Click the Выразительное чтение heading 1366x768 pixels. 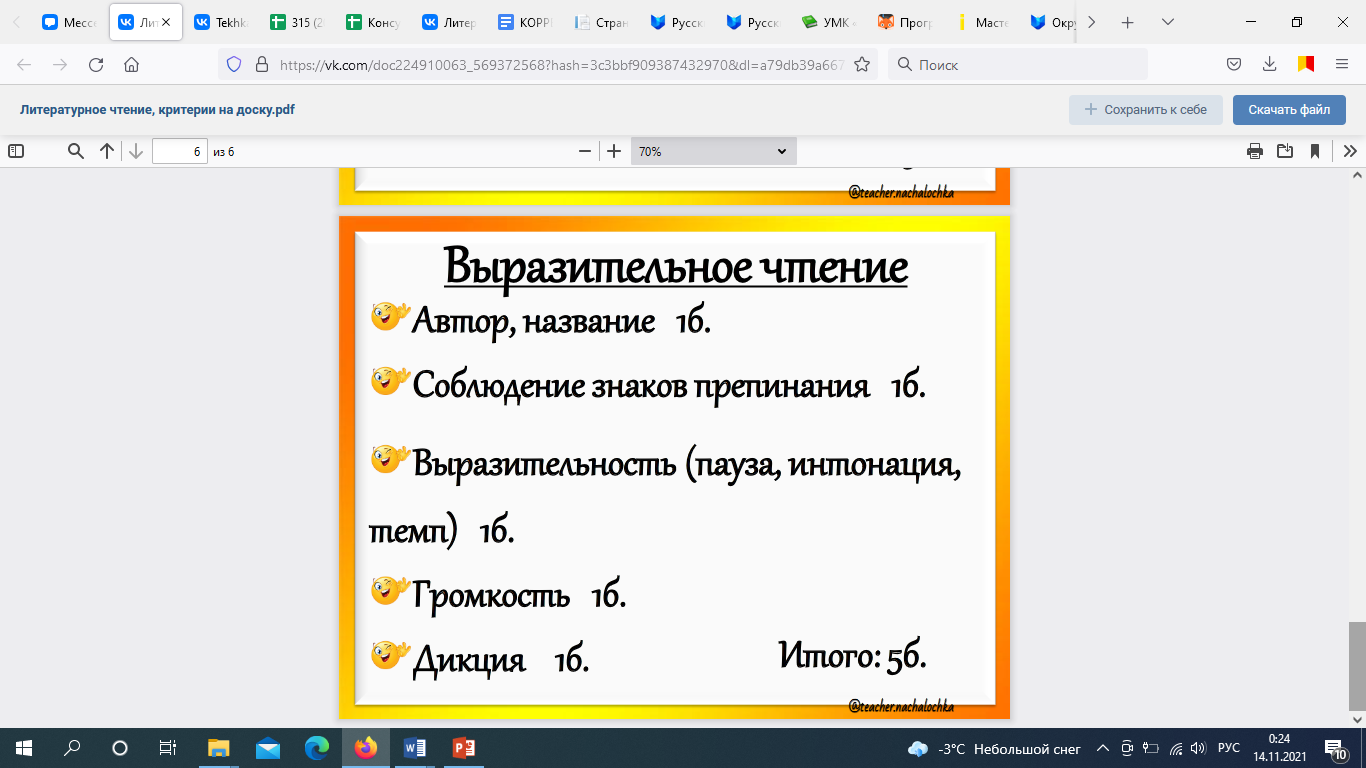click(x=676, y=267)
